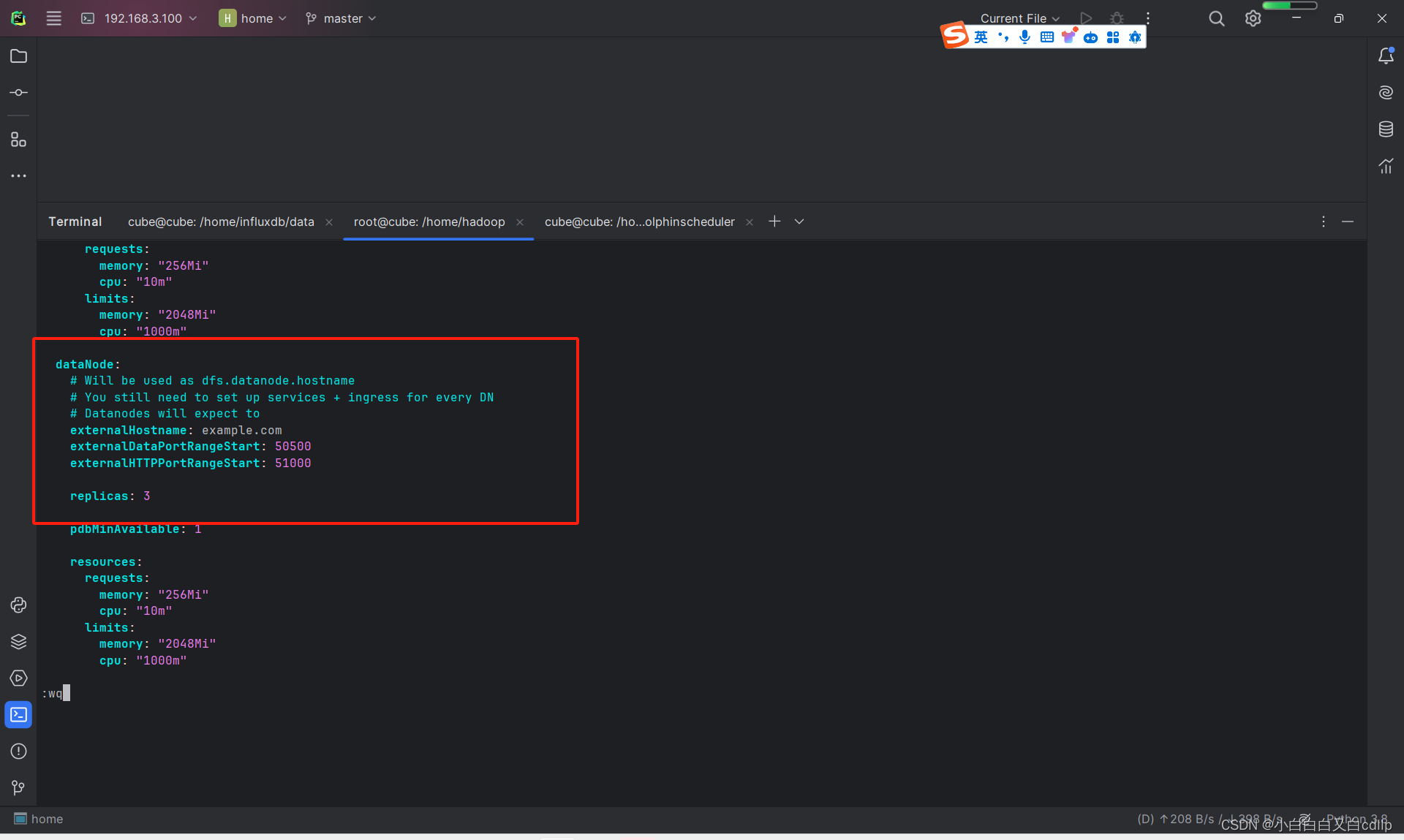Open terminal options three-dot menu
Screen dimensions: 1404x840
tap(1323, 222)
